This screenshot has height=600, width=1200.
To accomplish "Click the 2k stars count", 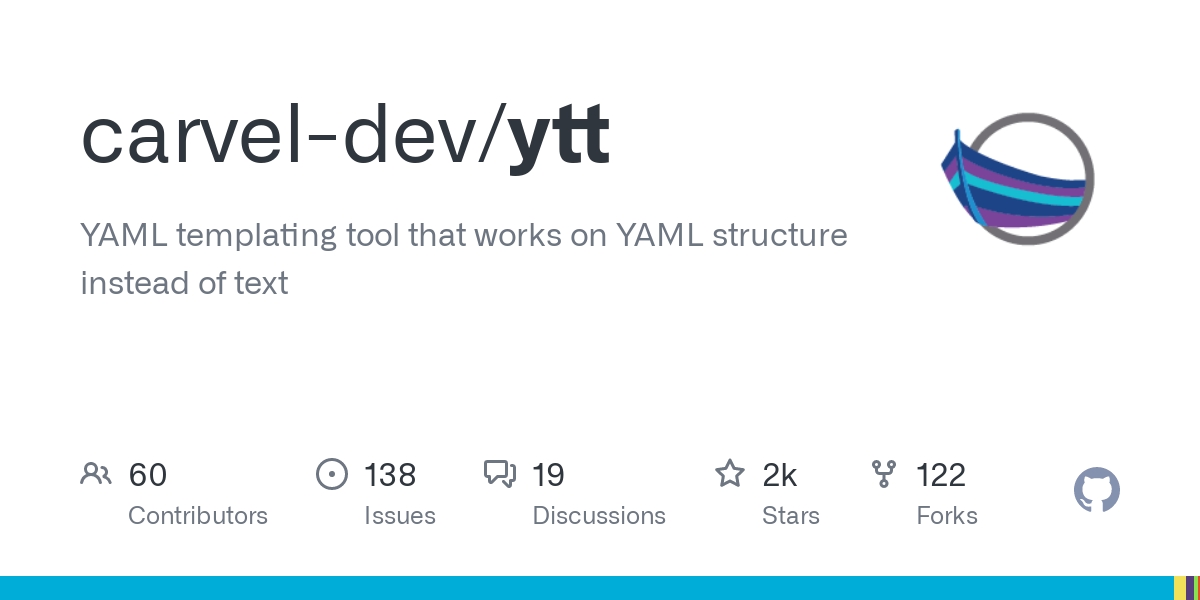I will click(780, 475).
